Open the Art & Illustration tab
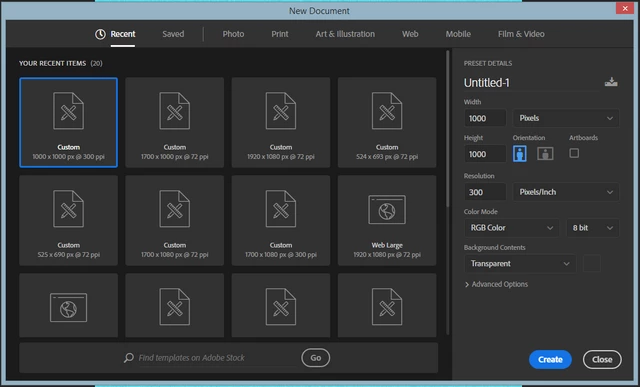 pyautogui.click(x=345, y=34)
